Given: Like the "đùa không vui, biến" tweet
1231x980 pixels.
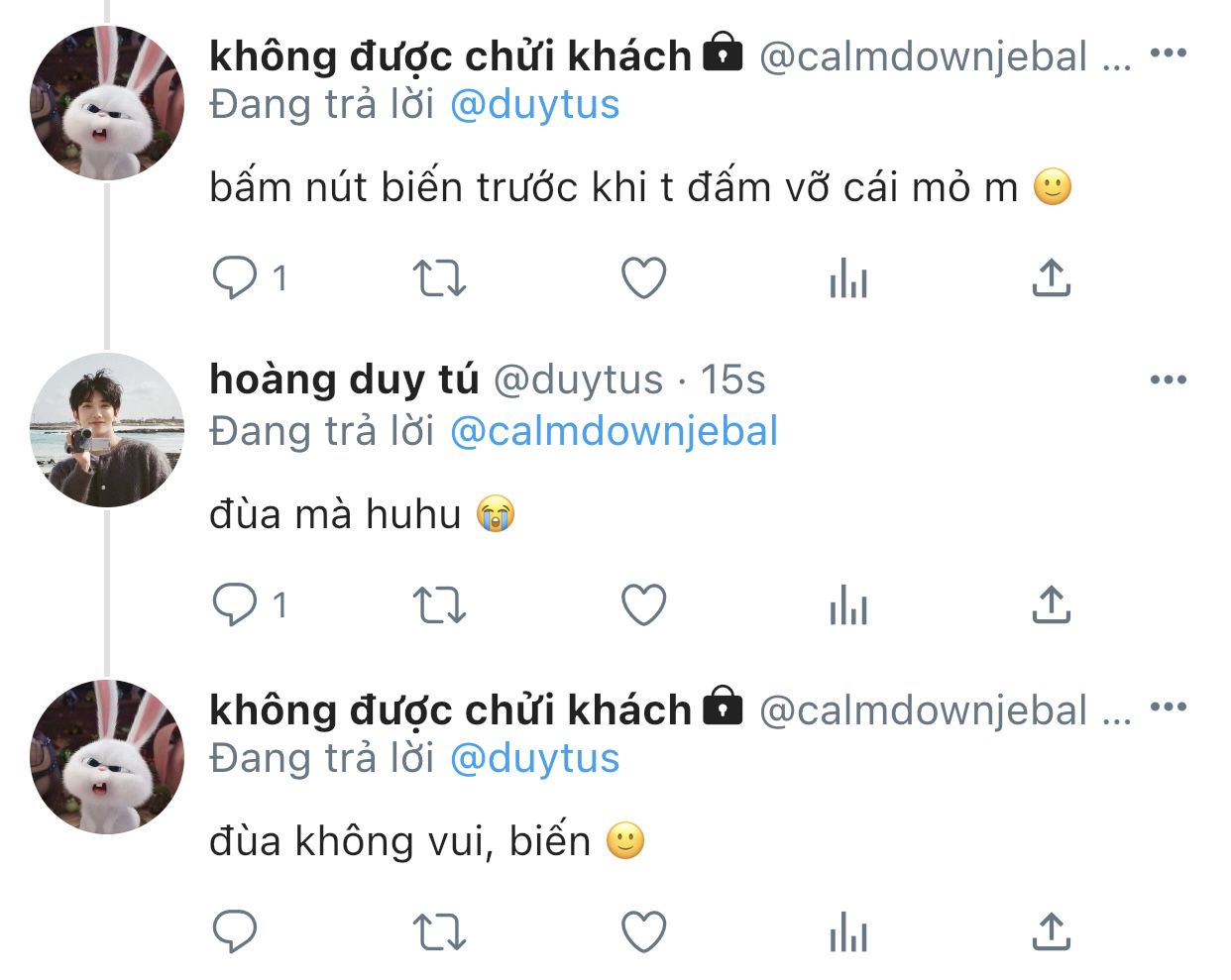Looking at the screenshot, I should pyautogui.click(x=643, y=931).
